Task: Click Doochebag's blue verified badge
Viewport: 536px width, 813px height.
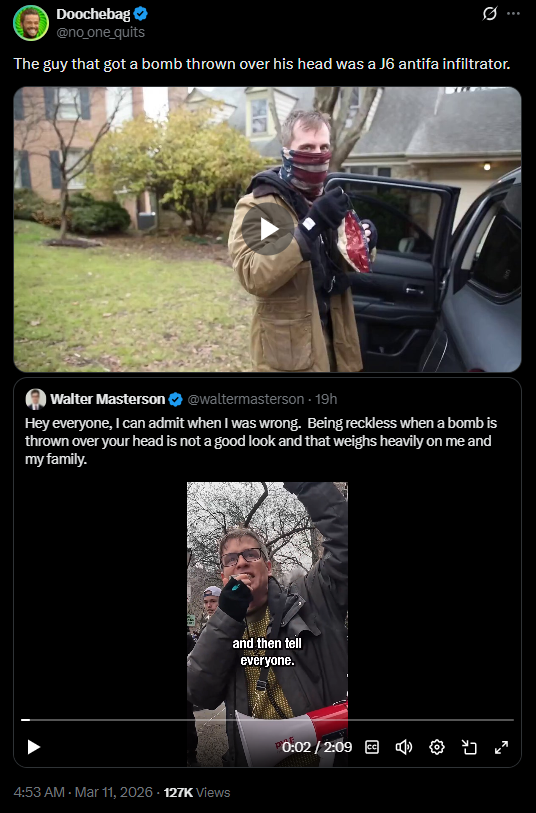Action: [140, 14]
